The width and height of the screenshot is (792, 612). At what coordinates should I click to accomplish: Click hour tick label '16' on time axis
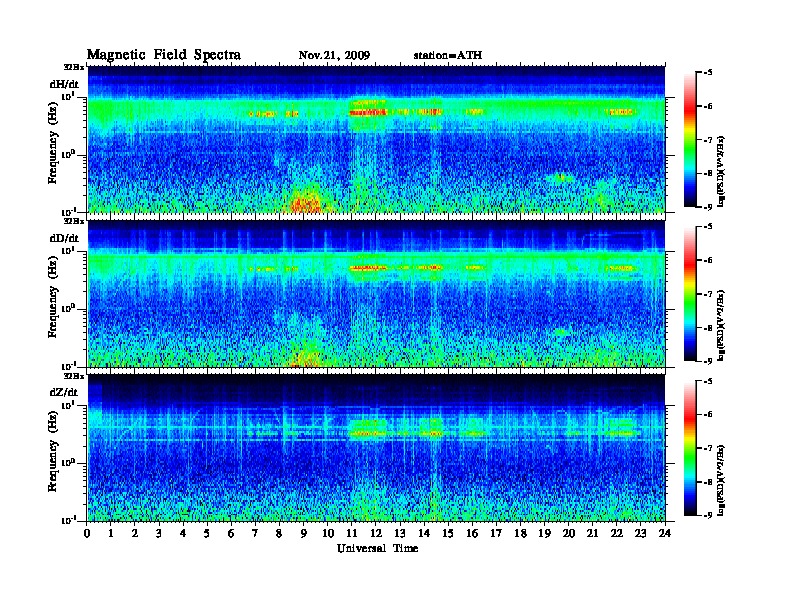click(472, 533)
